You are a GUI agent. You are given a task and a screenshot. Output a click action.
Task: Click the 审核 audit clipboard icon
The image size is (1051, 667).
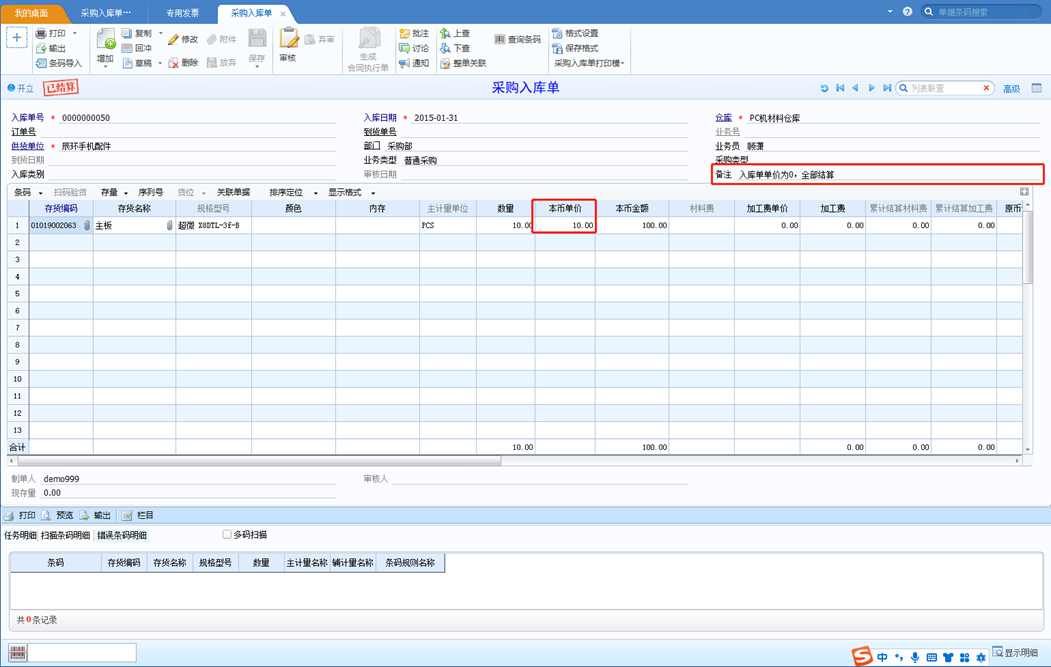tap(288, 38)
